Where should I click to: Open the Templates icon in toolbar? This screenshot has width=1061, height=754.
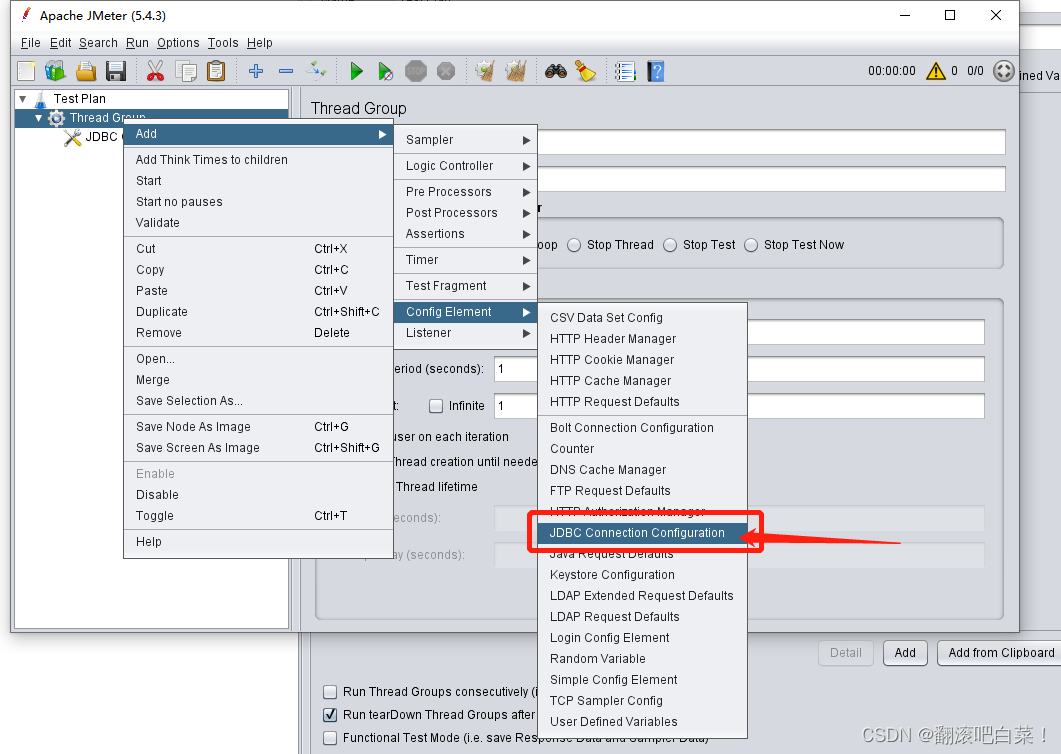tap(55, 70)
